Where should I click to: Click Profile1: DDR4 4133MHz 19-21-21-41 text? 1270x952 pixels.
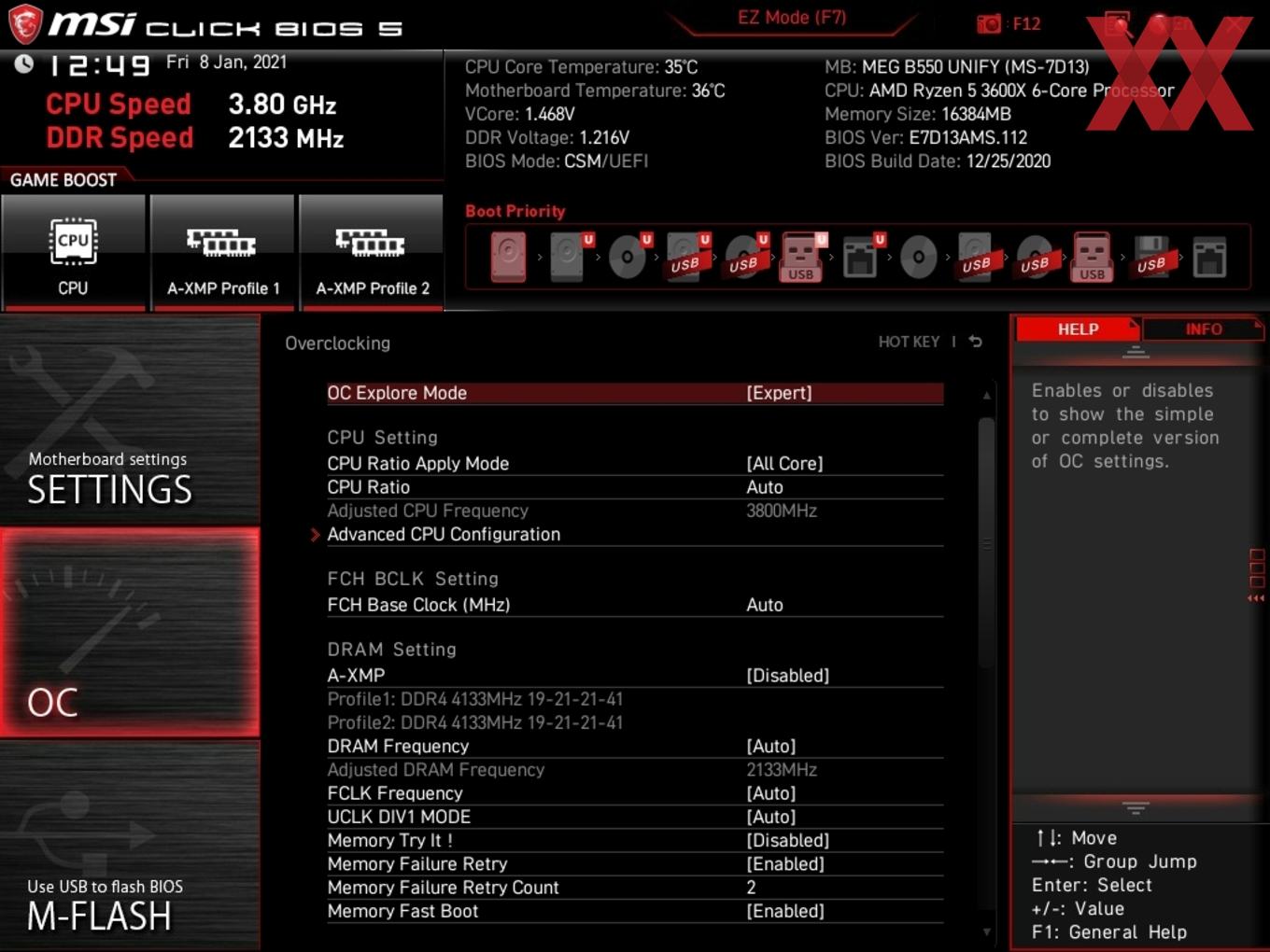[474, 699]
